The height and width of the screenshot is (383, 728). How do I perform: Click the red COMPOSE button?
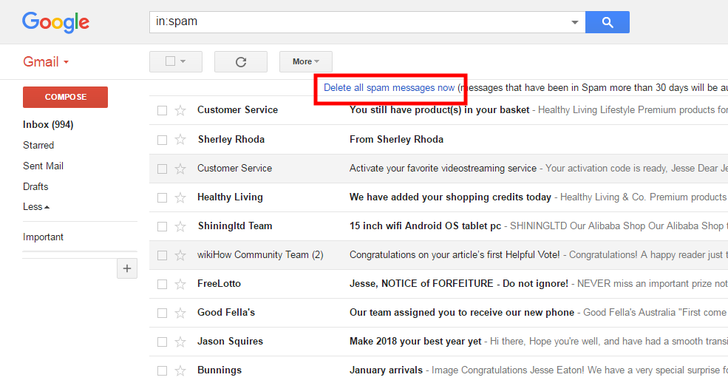click(x=65, y=97)
